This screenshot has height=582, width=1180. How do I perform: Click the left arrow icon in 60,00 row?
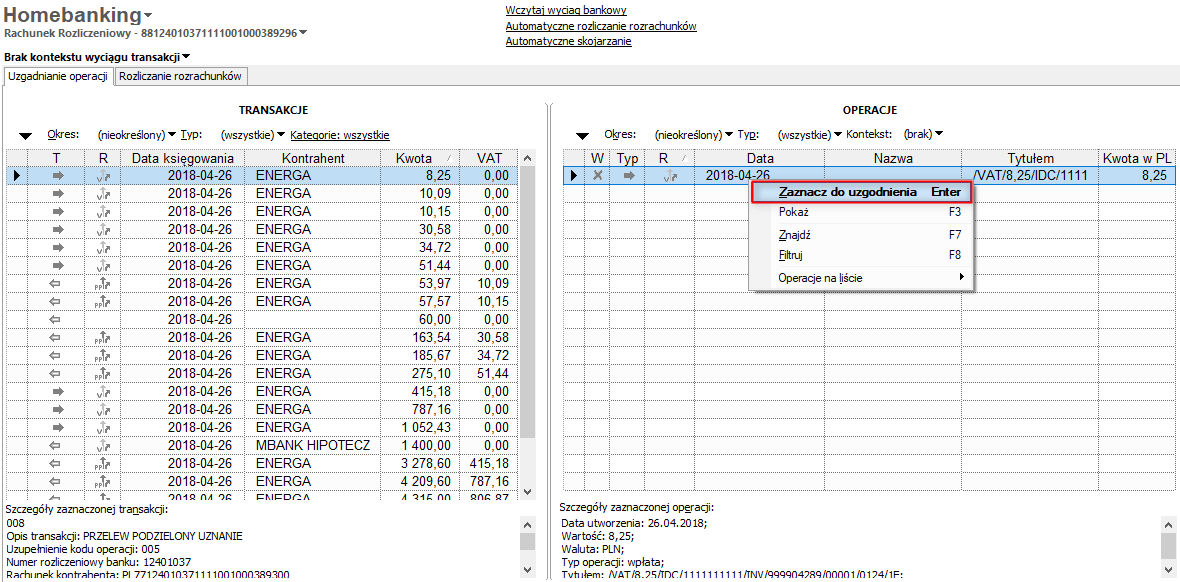[56, 320]
